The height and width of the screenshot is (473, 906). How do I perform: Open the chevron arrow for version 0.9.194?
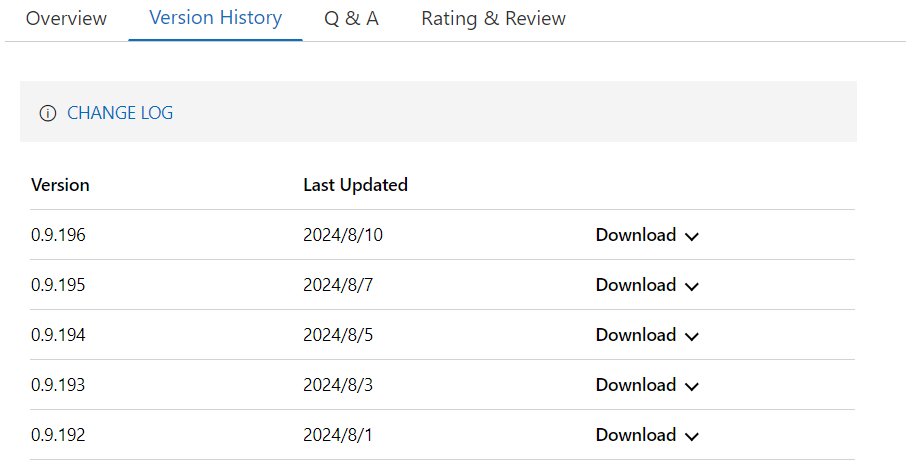pos(691,337)
